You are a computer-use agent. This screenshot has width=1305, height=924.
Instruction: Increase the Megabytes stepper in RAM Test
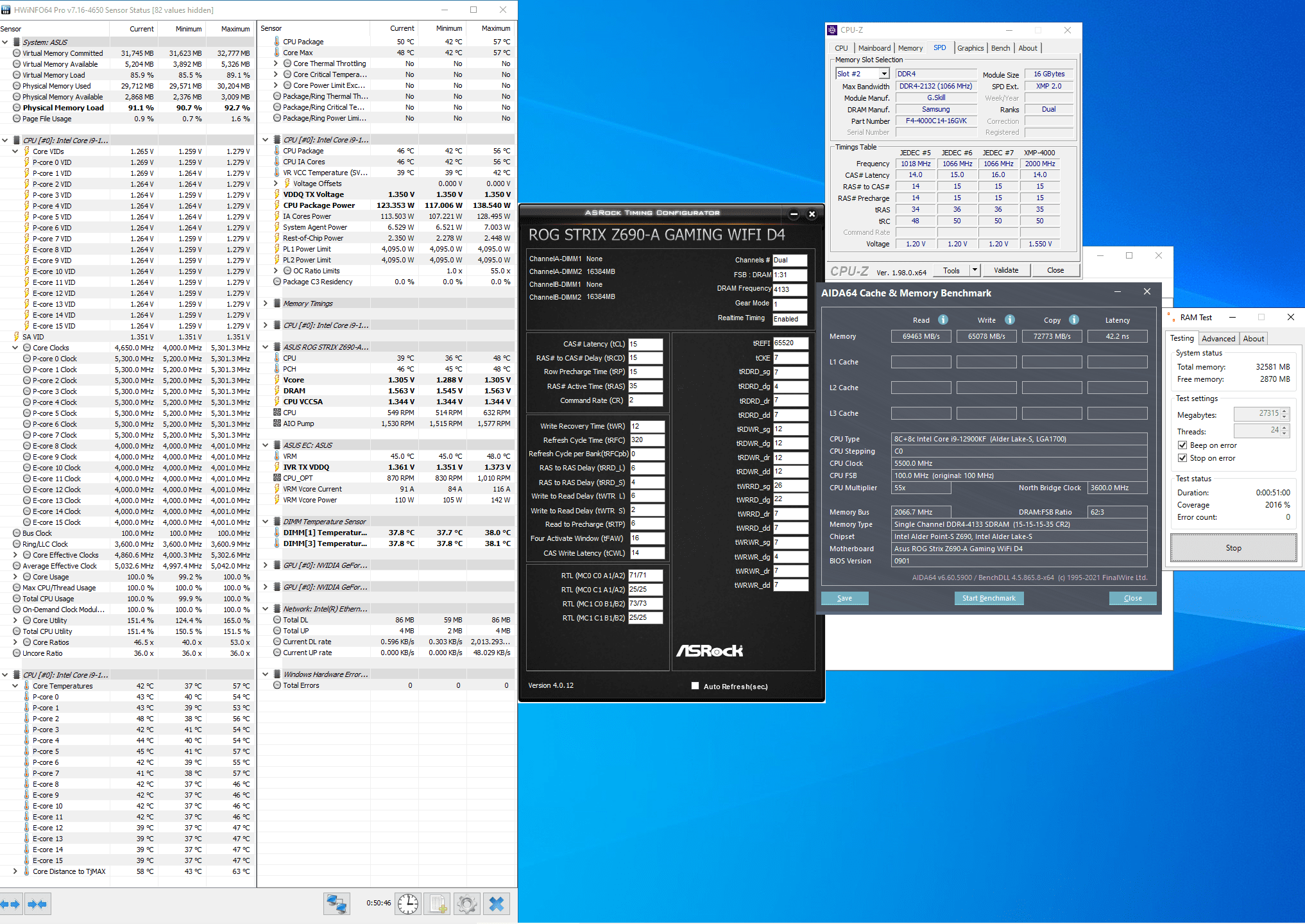1284,411
